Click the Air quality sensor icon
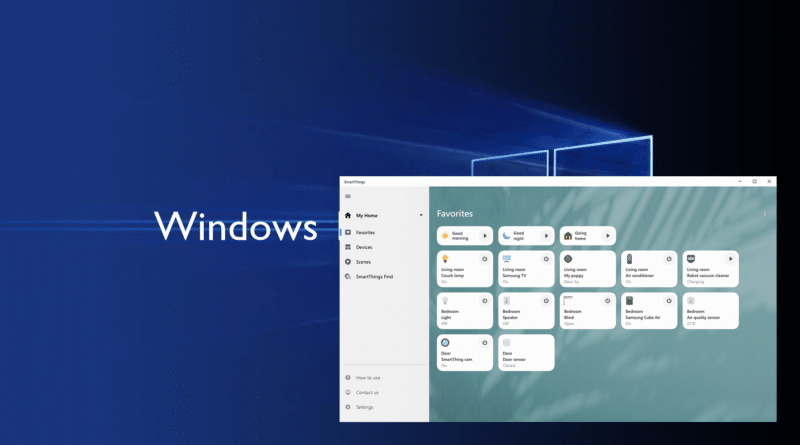800x445 pixels. click(x=691, y=301)
